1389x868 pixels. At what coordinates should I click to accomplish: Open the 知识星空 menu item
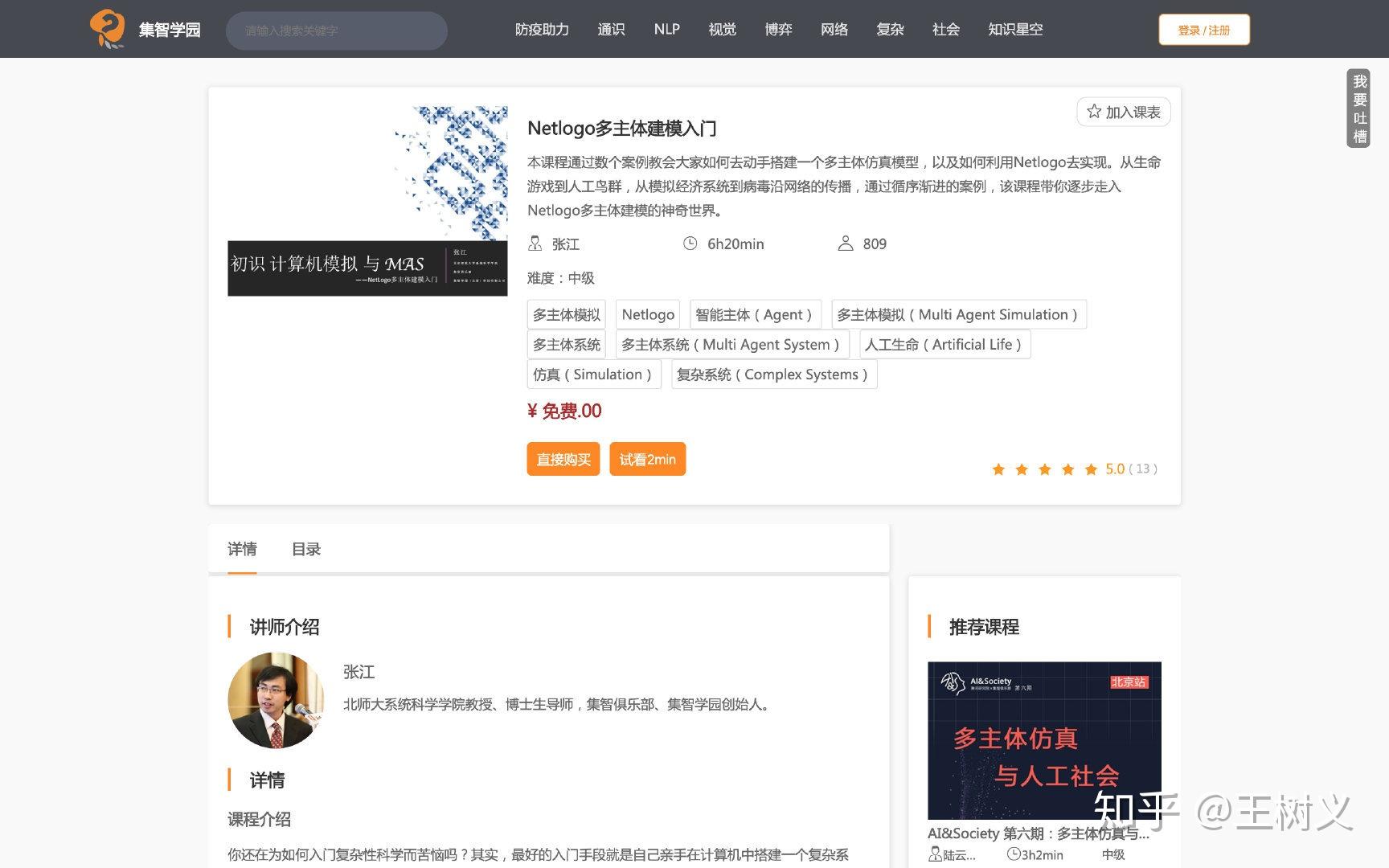tap(1015, 29)
